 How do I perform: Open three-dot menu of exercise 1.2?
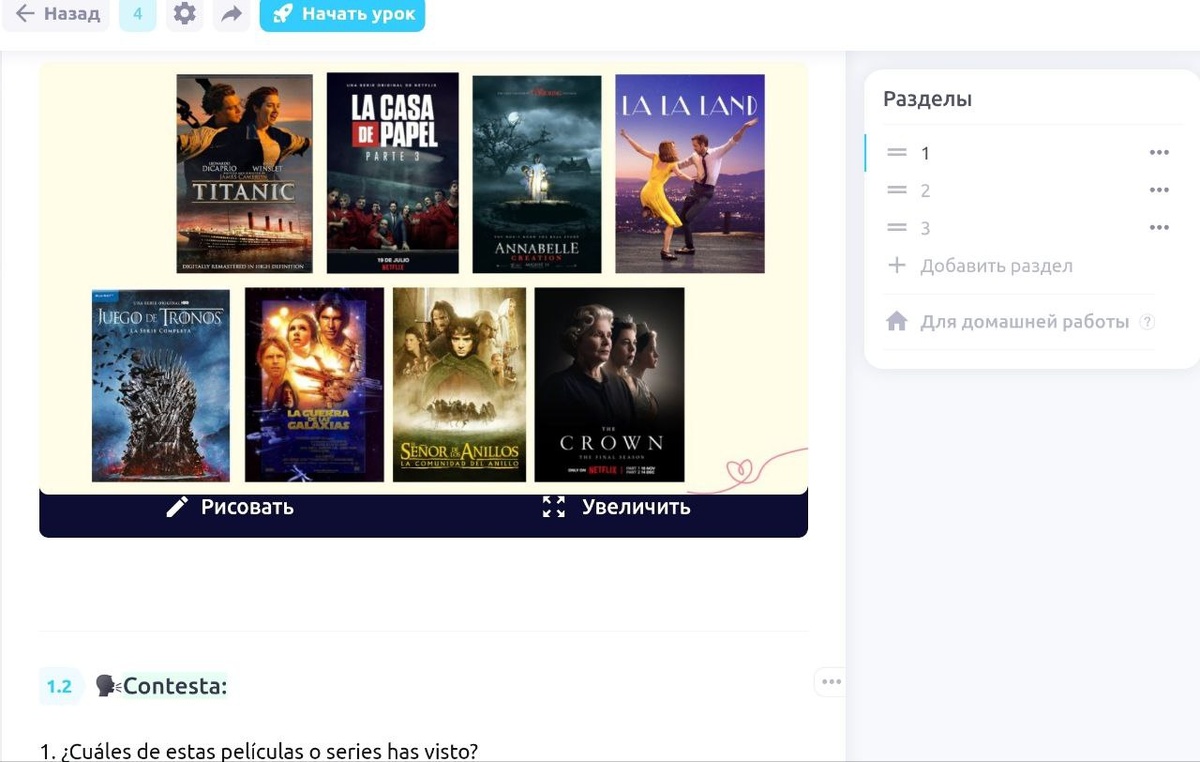[x=831, y=682]
